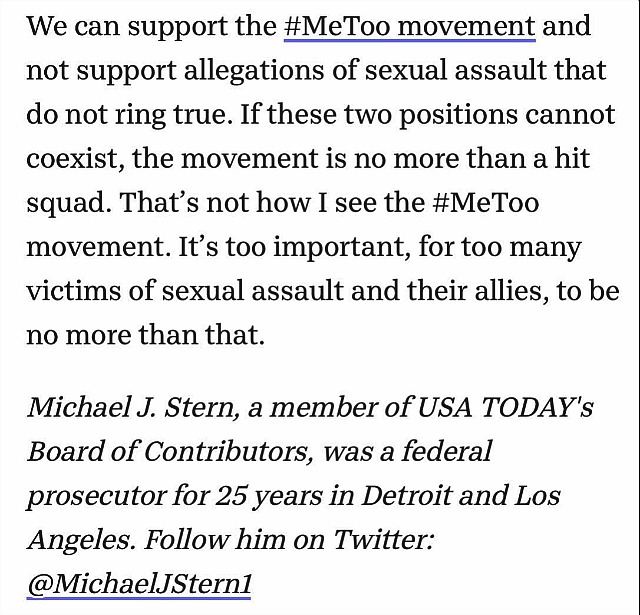Open the #MeToo movement hyperlink

pyautogui.click(x=409, y=26)
